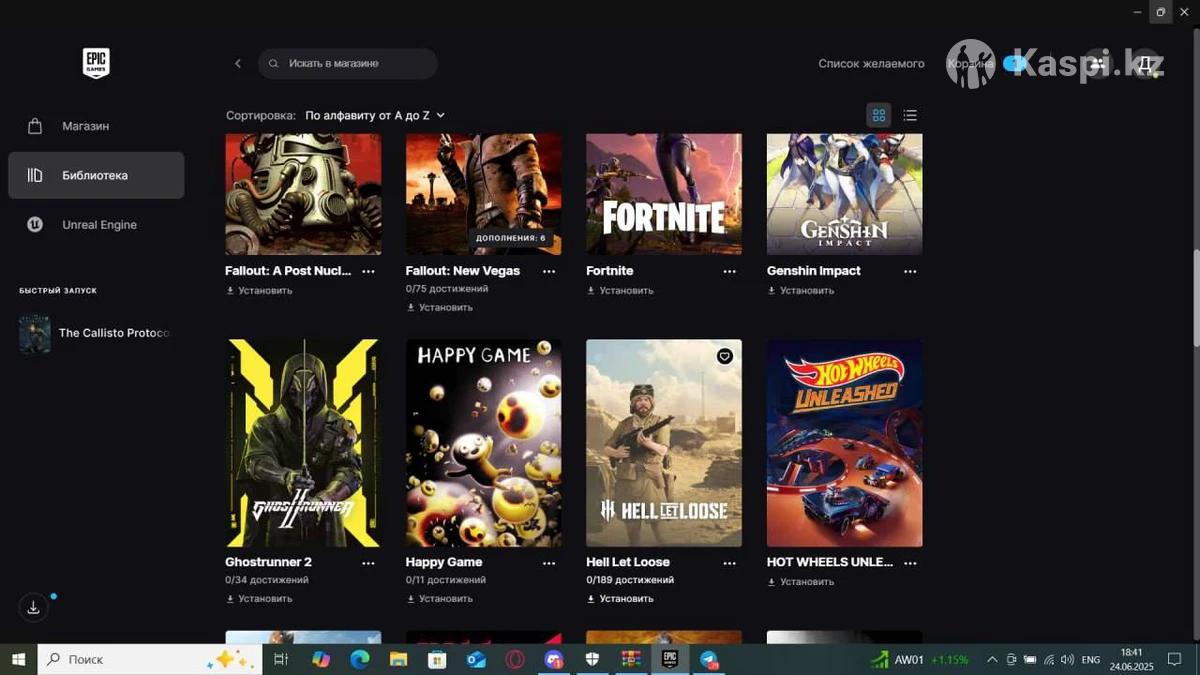Viewport: 1200px width, 675px height.
Task: Click the Fallout: New Vegas title text
Action: coord(463,271)
